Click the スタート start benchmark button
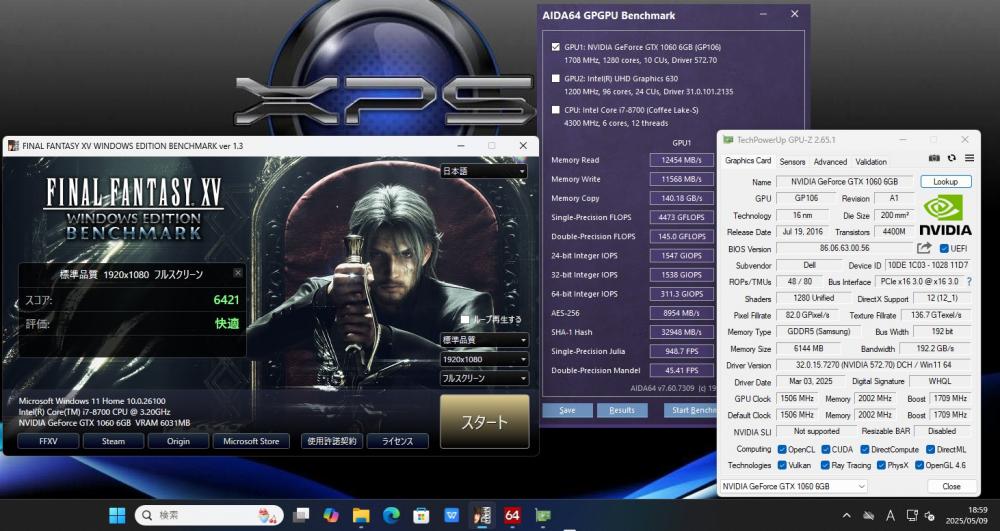Screen dimensions: 1000x531 (x=485, y=421)
